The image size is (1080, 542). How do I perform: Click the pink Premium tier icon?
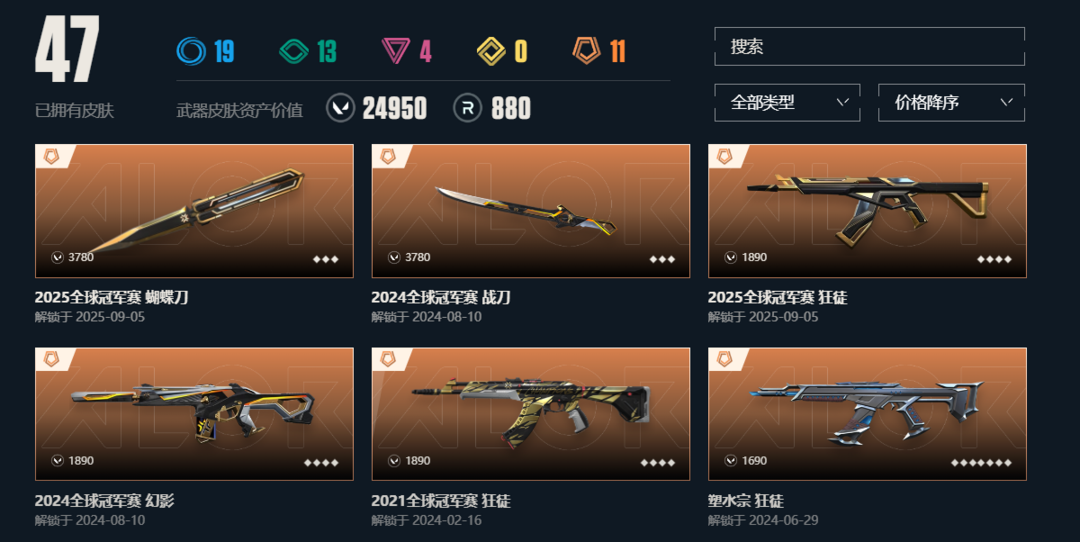click(396, 51)
